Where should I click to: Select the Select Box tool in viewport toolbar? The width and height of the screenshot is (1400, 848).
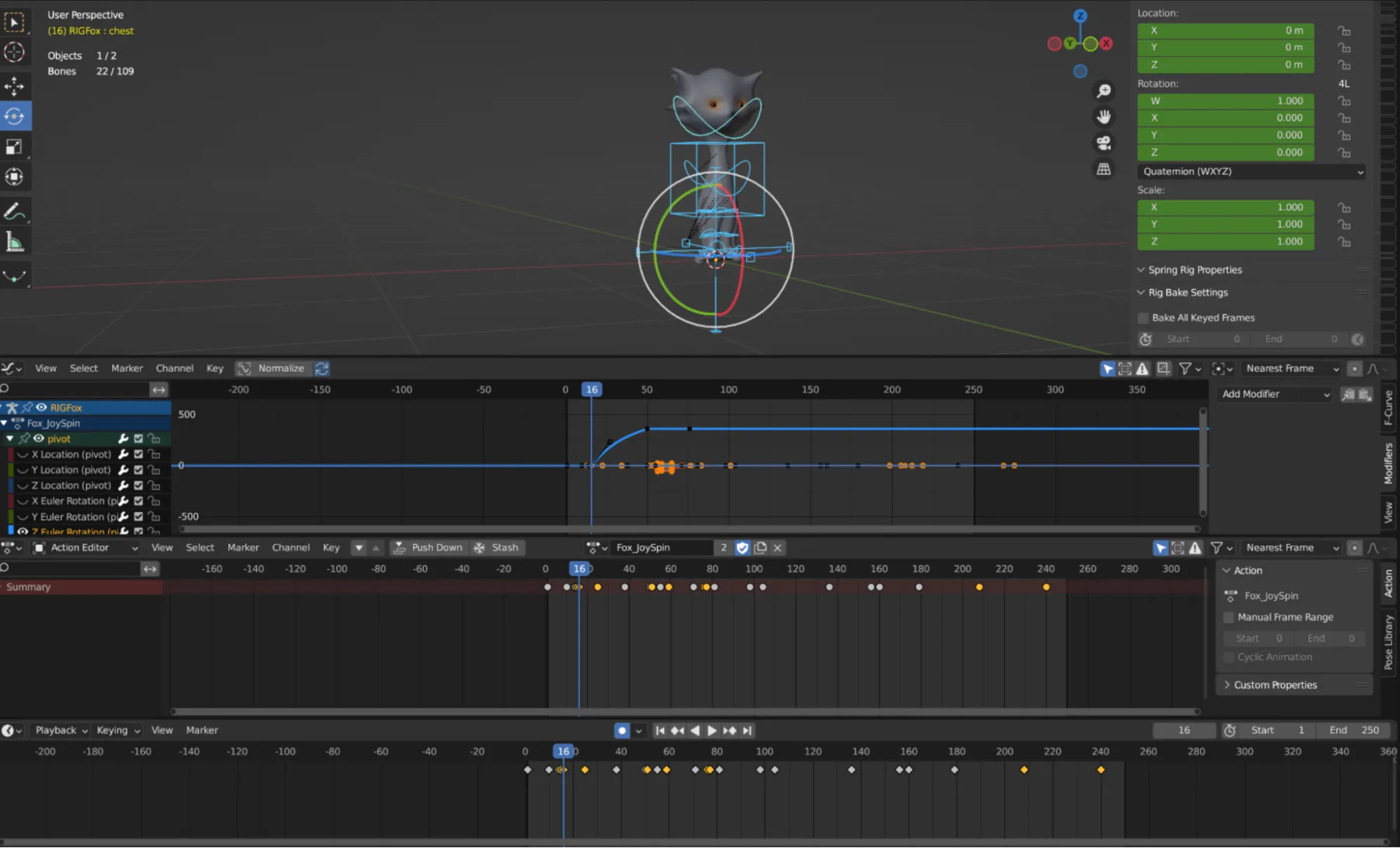[x=14, y=22]
